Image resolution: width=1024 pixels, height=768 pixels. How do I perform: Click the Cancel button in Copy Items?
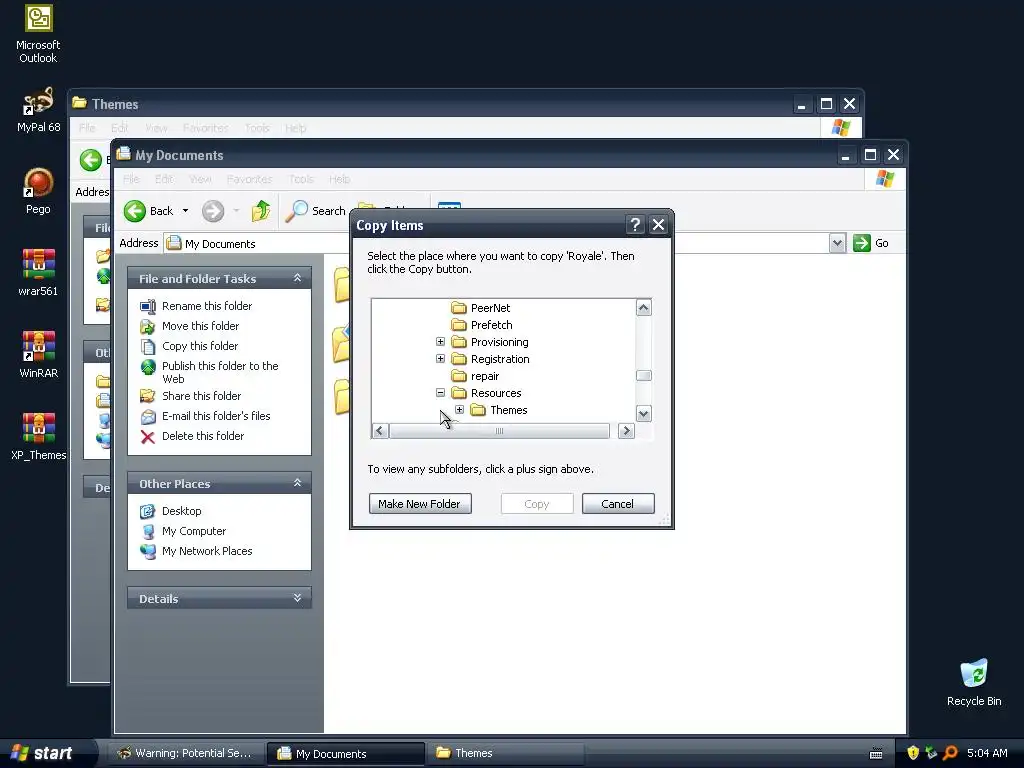tap(618, 504)
